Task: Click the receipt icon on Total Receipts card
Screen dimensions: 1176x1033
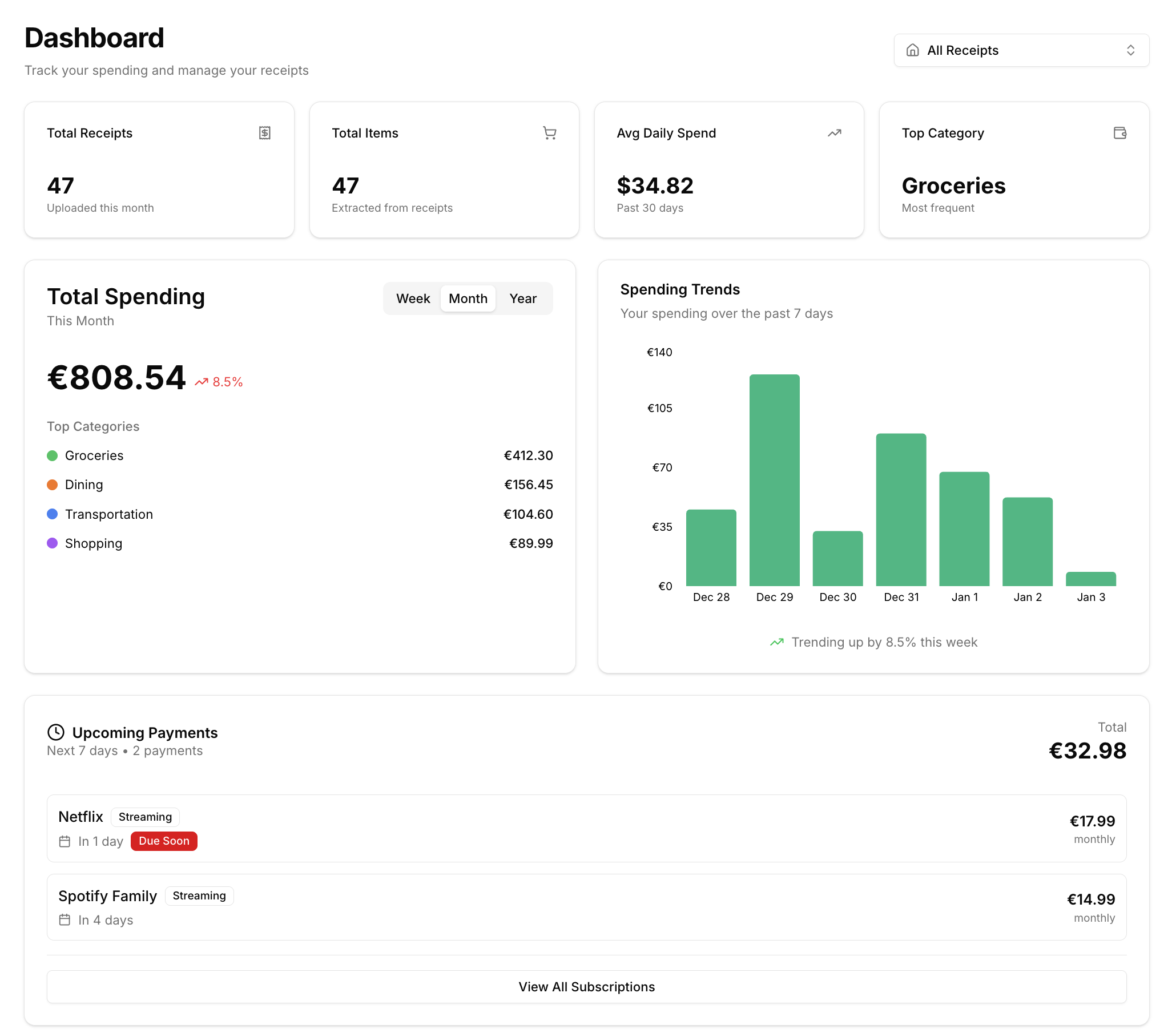Action: point(265,133)
